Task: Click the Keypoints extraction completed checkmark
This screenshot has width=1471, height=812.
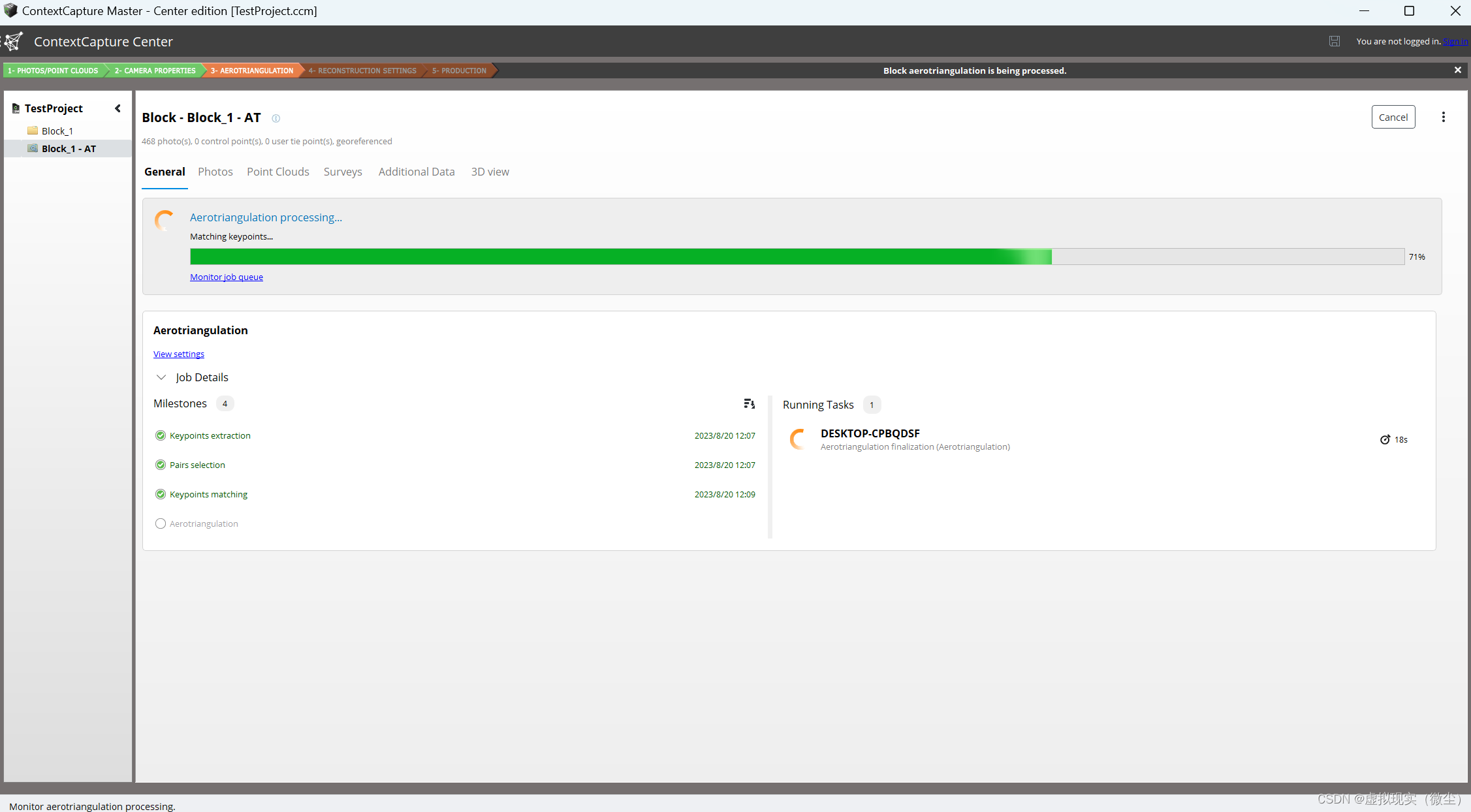Action: tap(161, 435)
